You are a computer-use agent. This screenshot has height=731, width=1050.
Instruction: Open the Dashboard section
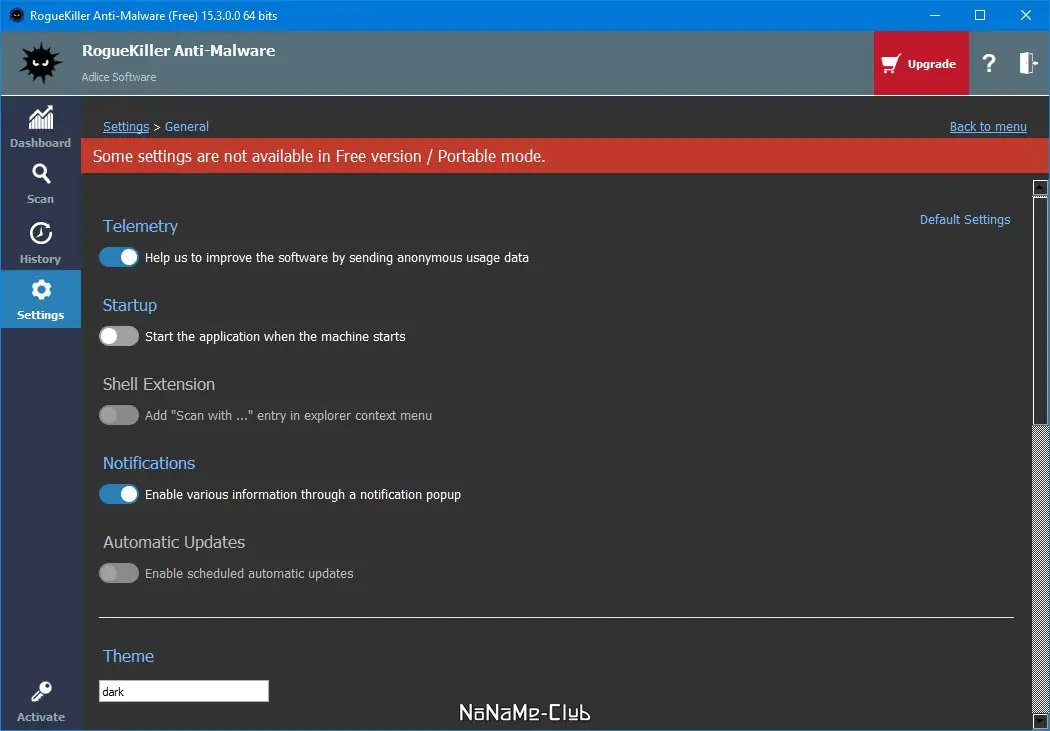(40, 127)
